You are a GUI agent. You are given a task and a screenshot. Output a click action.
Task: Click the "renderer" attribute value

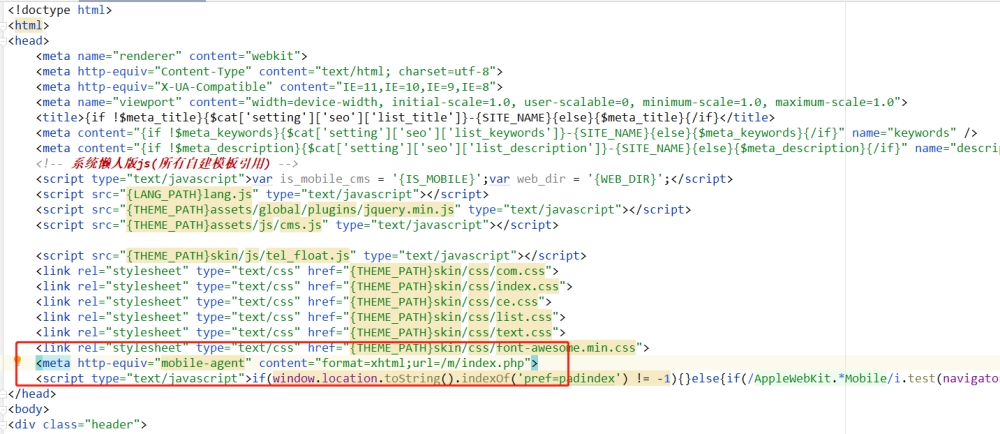pyautogui.click(x=150, y=56)
